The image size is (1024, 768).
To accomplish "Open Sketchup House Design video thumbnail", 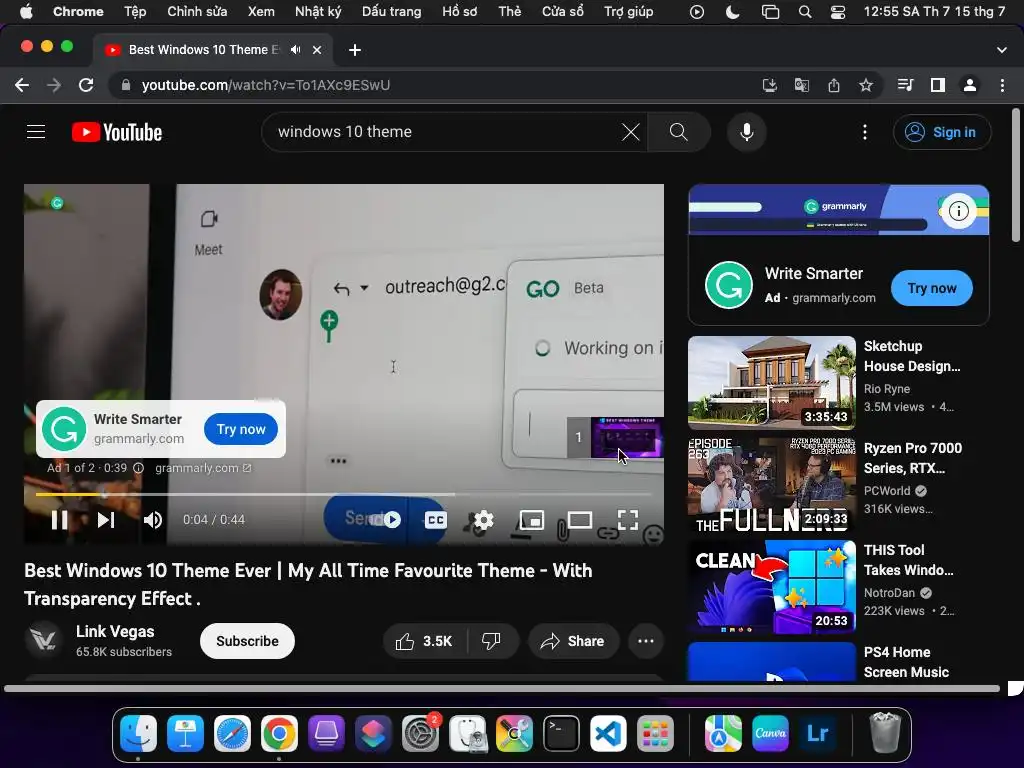I will [771, 382].
